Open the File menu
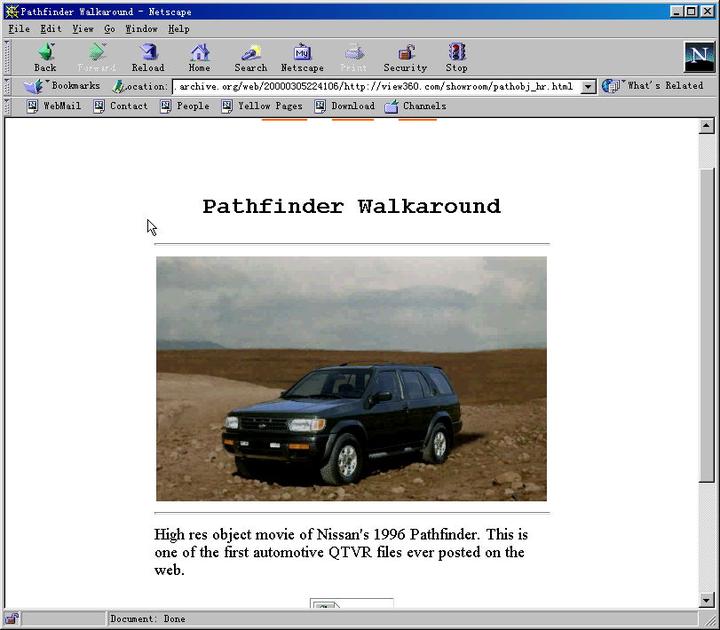This screenshot has height=630, width=720. click(x=19, y=29)
